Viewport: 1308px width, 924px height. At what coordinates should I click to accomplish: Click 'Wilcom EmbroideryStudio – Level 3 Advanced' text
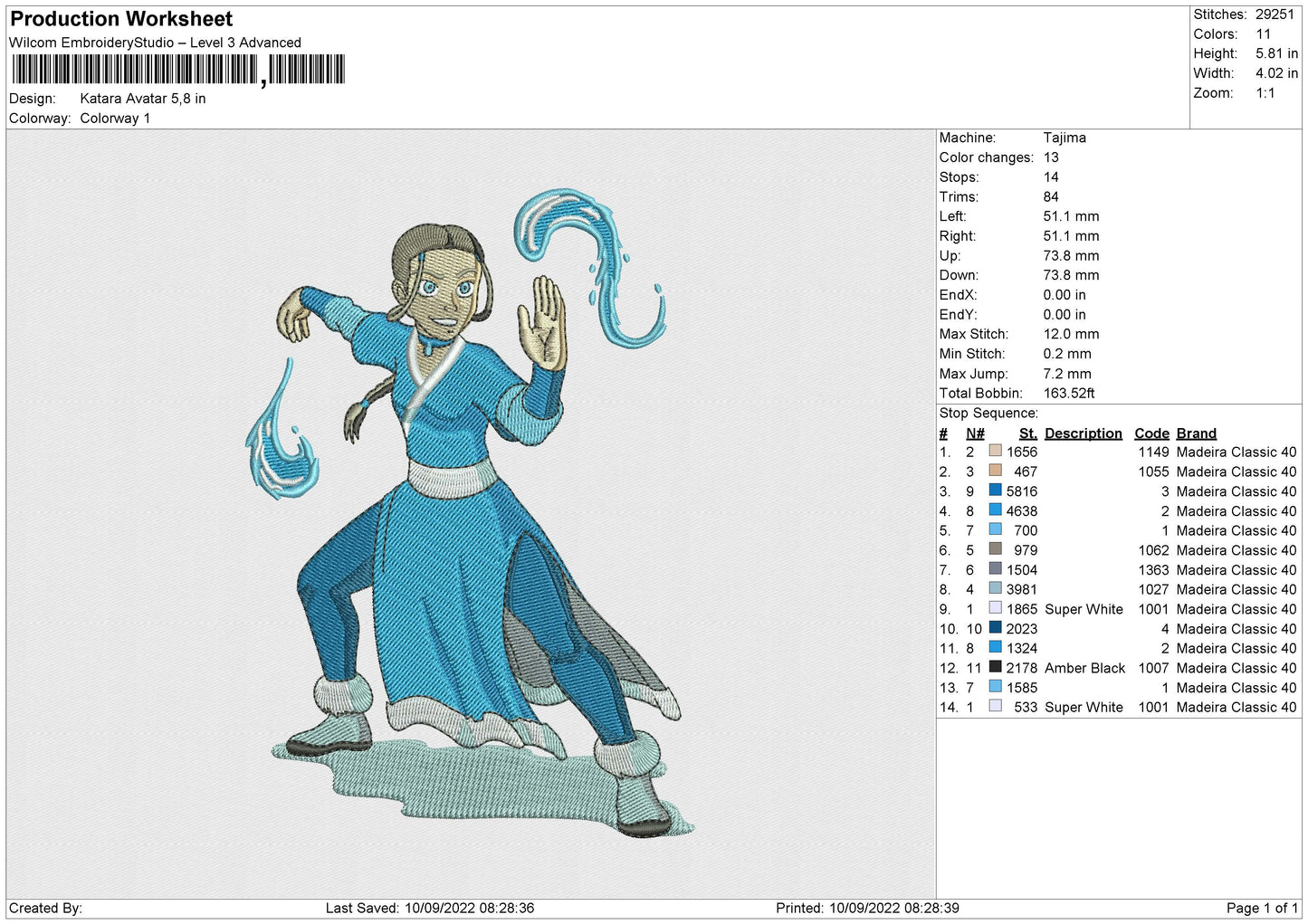155,43
